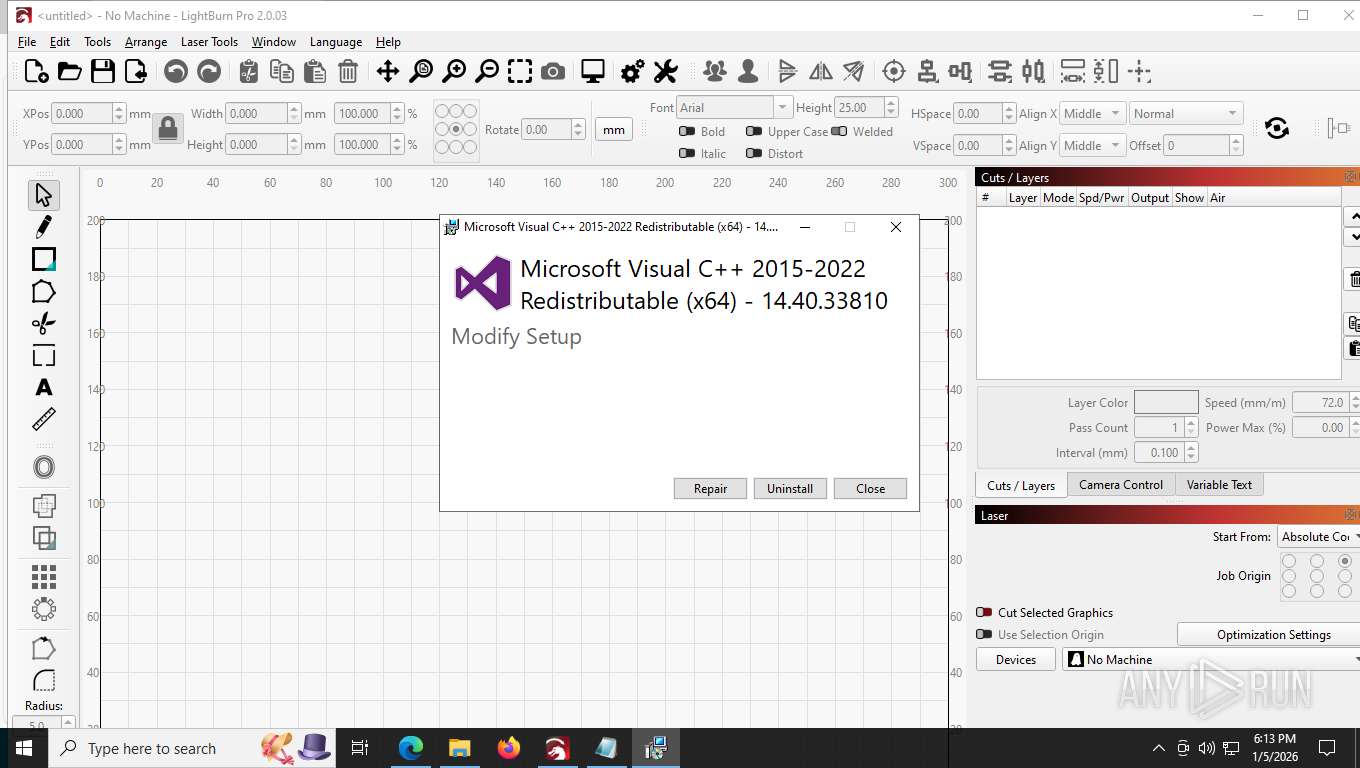Select the Offset shapes tool
The height and width of the screenshot is (768, 1360).
(43, 467)
